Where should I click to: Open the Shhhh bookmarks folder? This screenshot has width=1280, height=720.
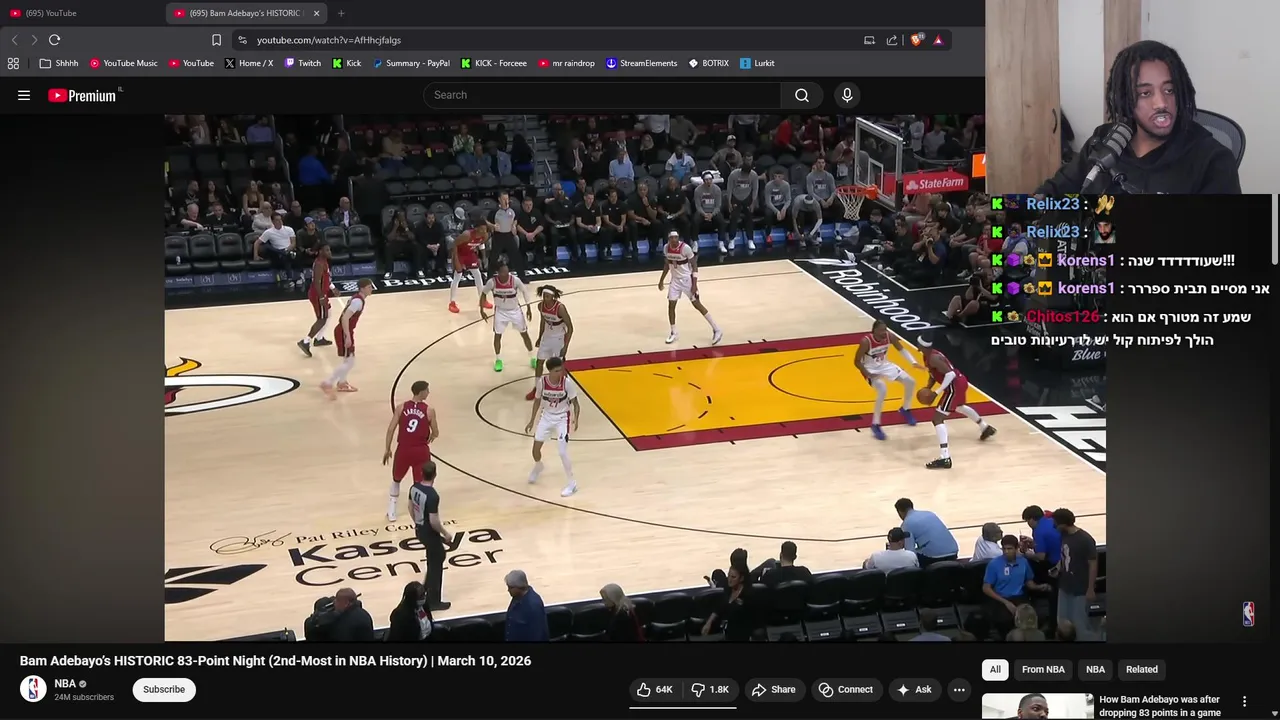tap(59, 63)
